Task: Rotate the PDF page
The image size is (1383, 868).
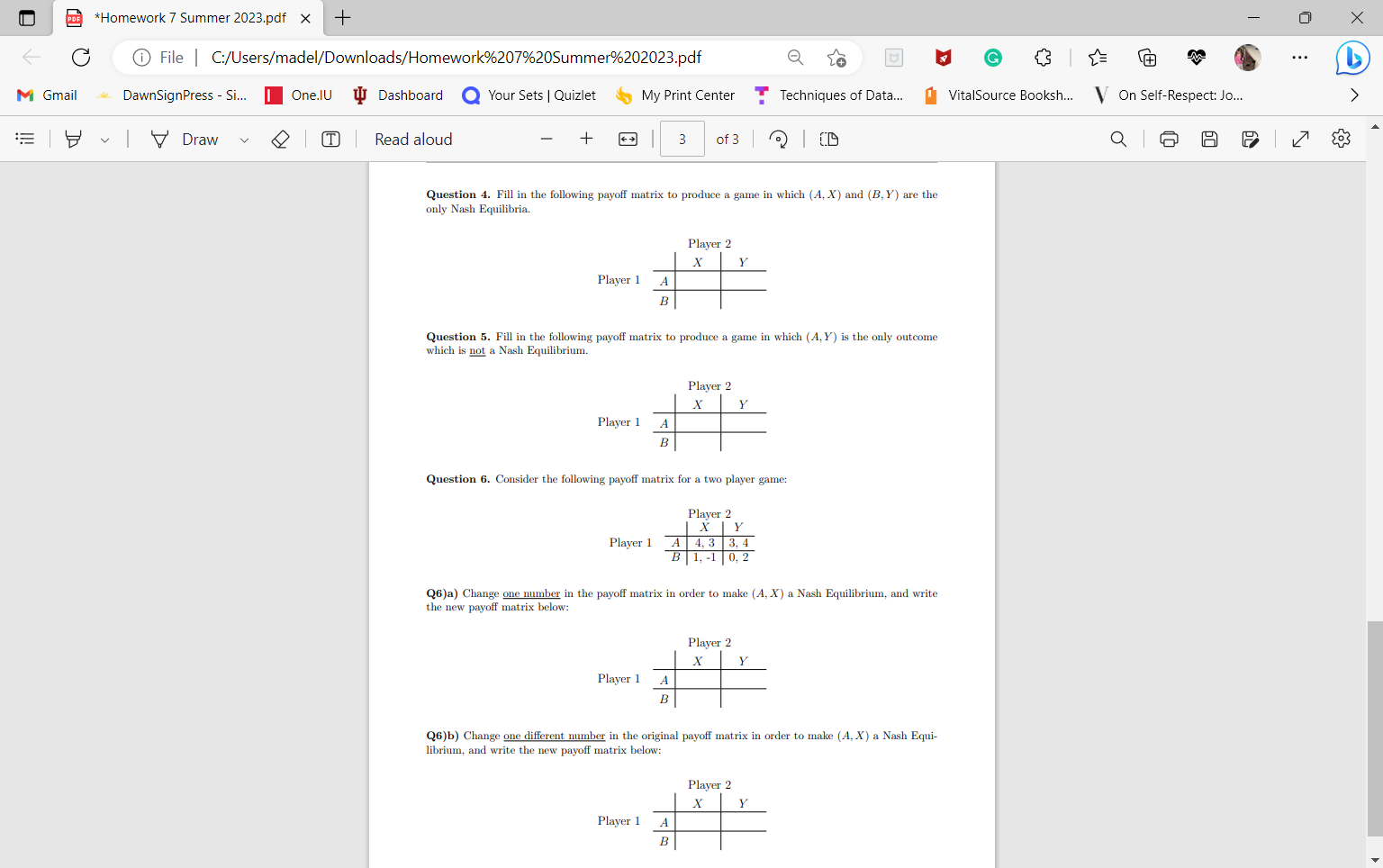Action: point(779,139)
